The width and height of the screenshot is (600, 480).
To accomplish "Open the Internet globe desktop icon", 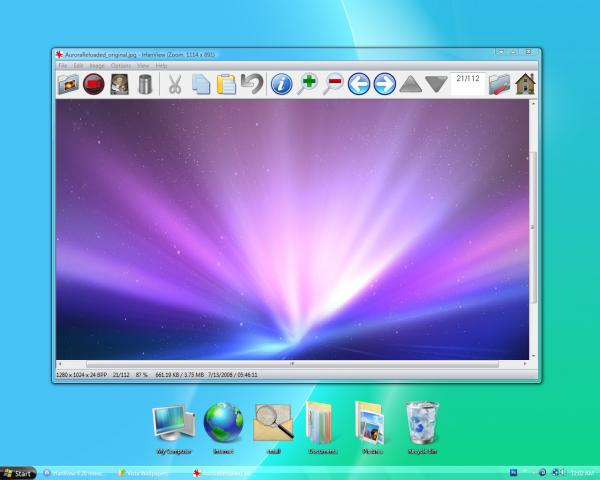I will [x=223, y=428].
